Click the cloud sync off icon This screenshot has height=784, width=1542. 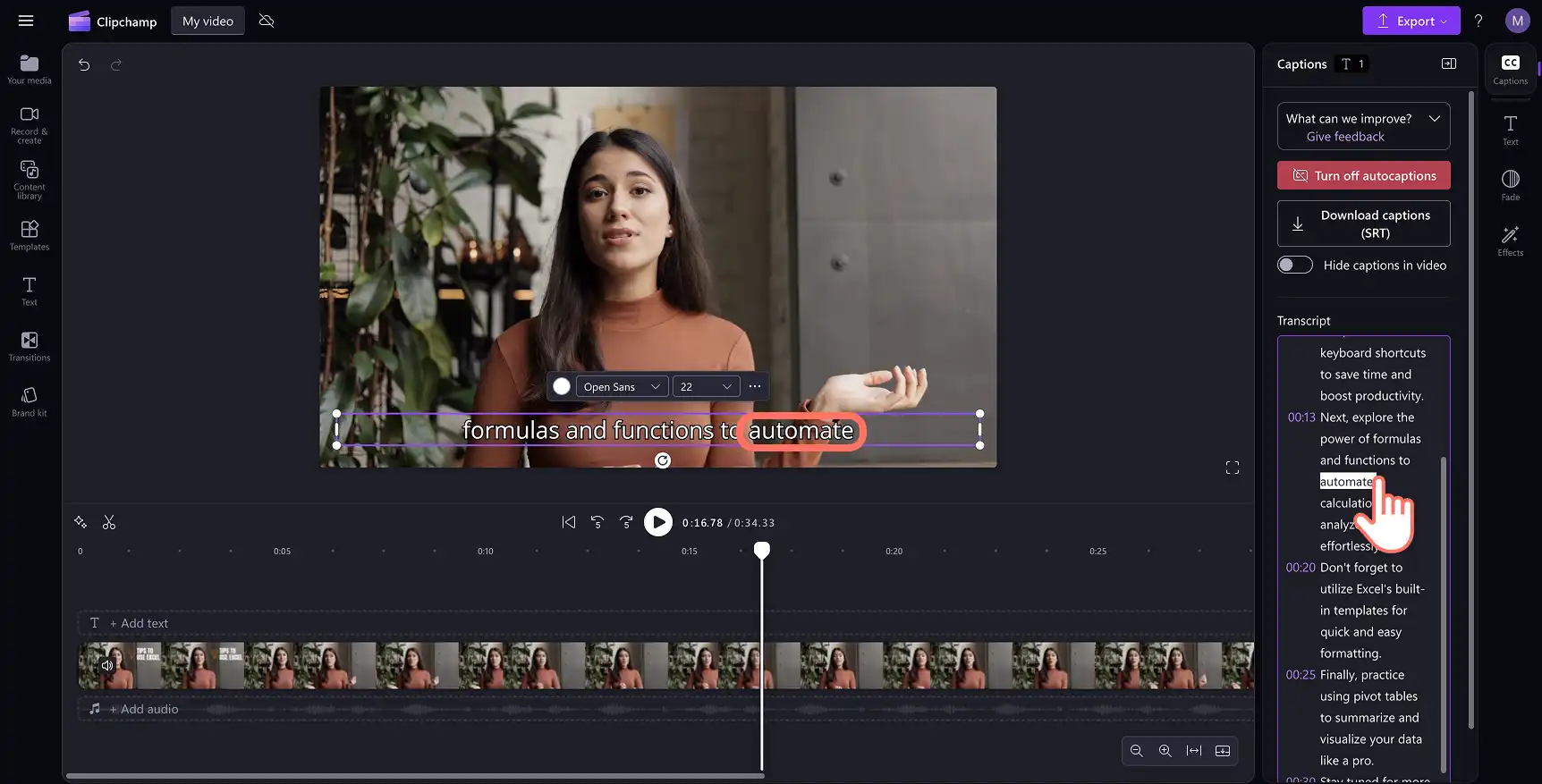(267, 21)
